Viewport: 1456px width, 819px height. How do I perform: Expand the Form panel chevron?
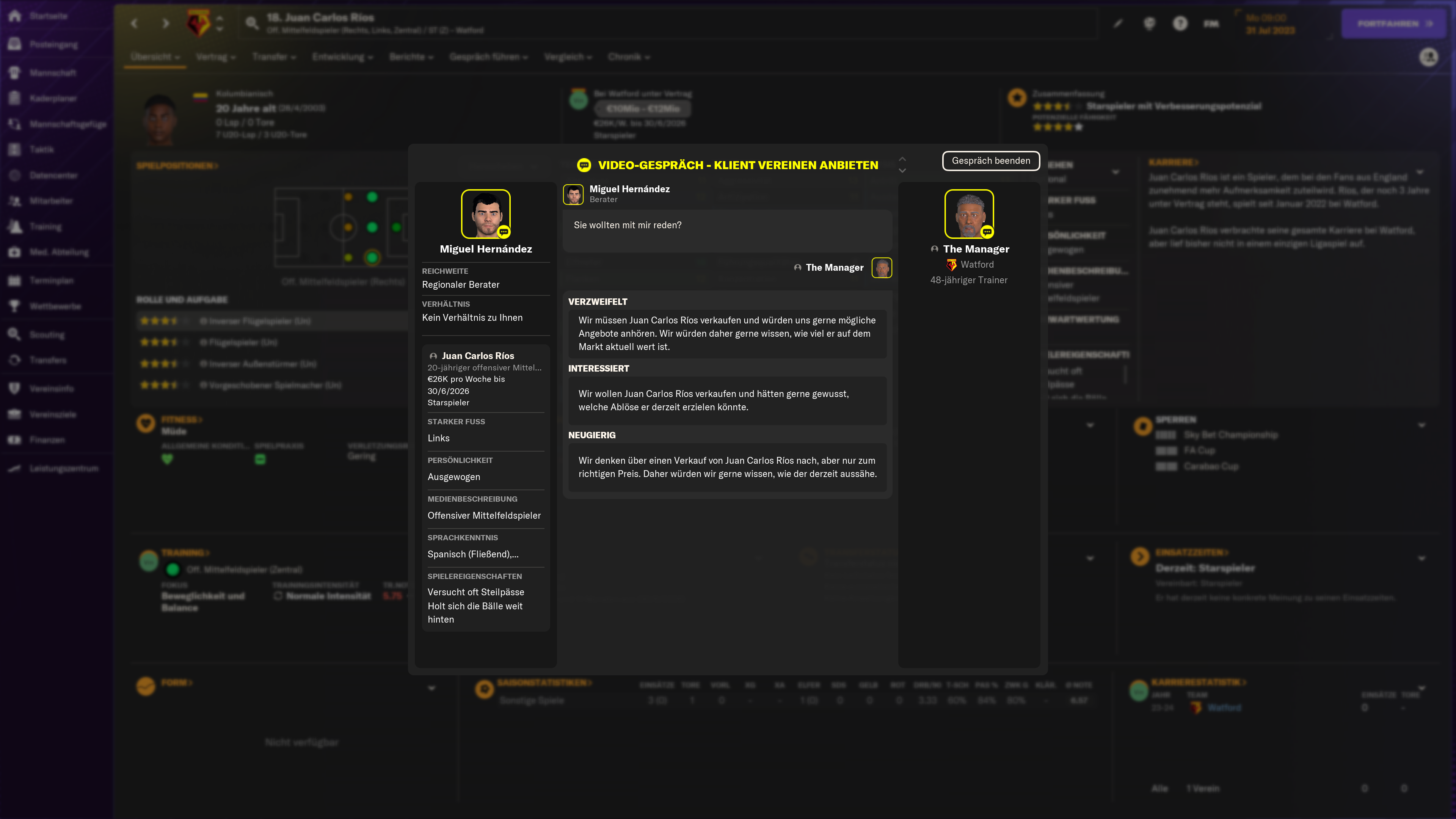tap(432, 688)
